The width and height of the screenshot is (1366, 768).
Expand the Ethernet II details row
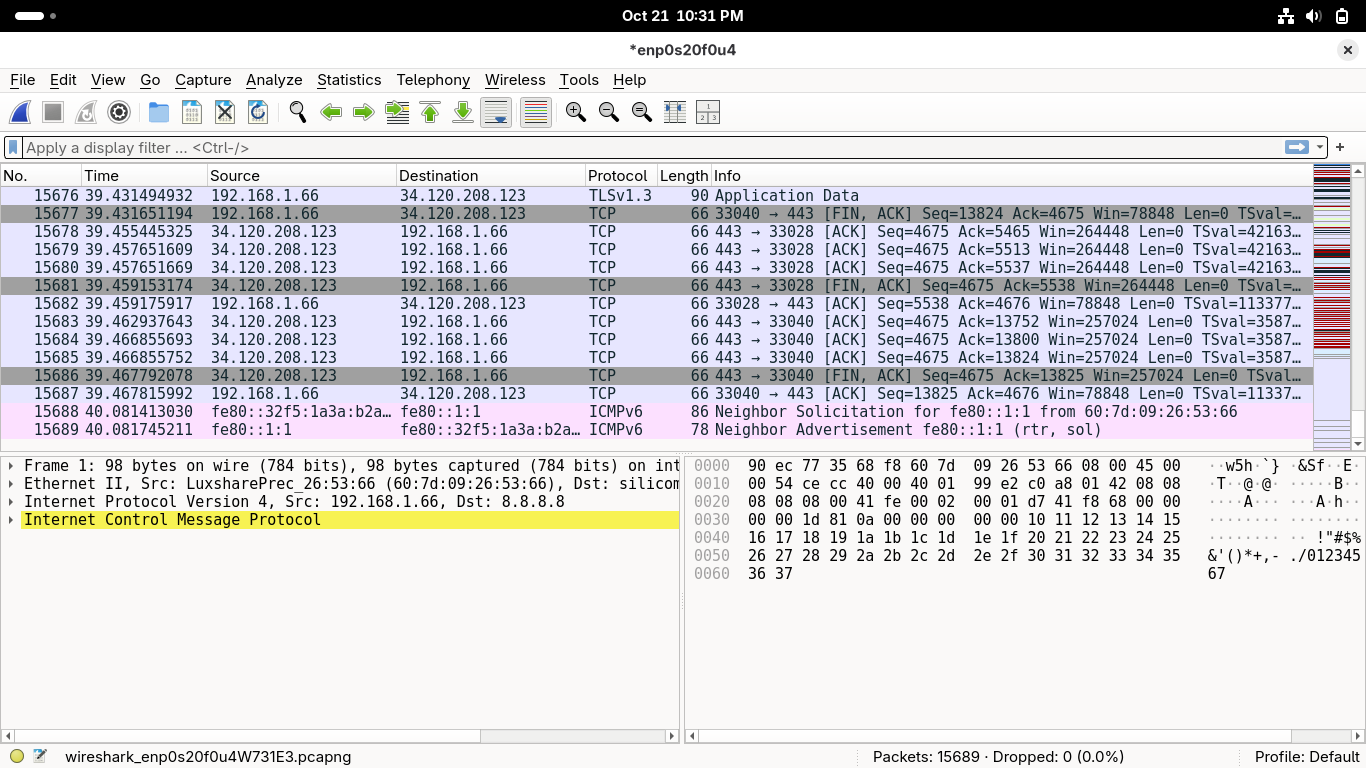point(11,484)
